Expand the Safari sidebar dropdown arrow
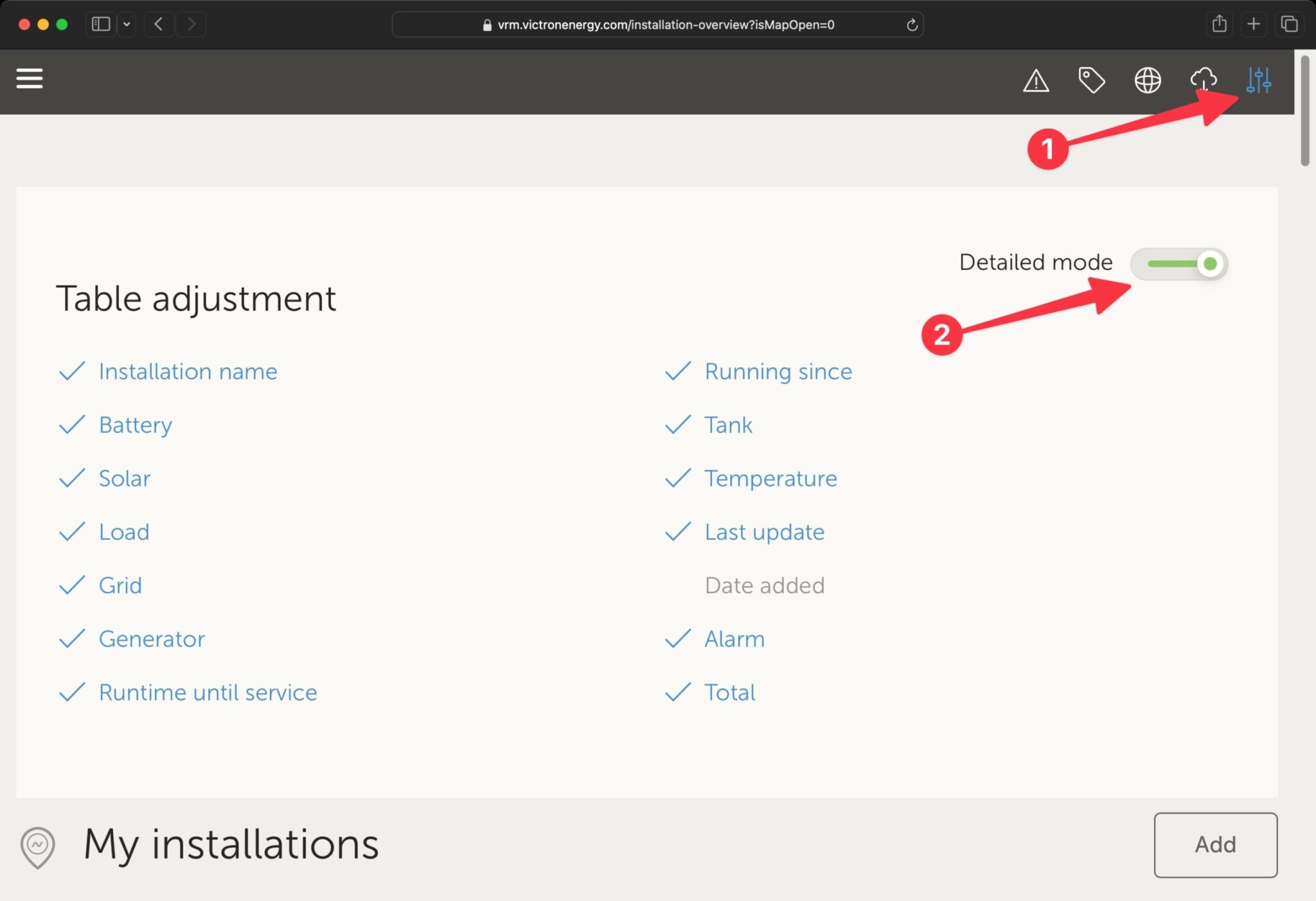 coord(127,24)
